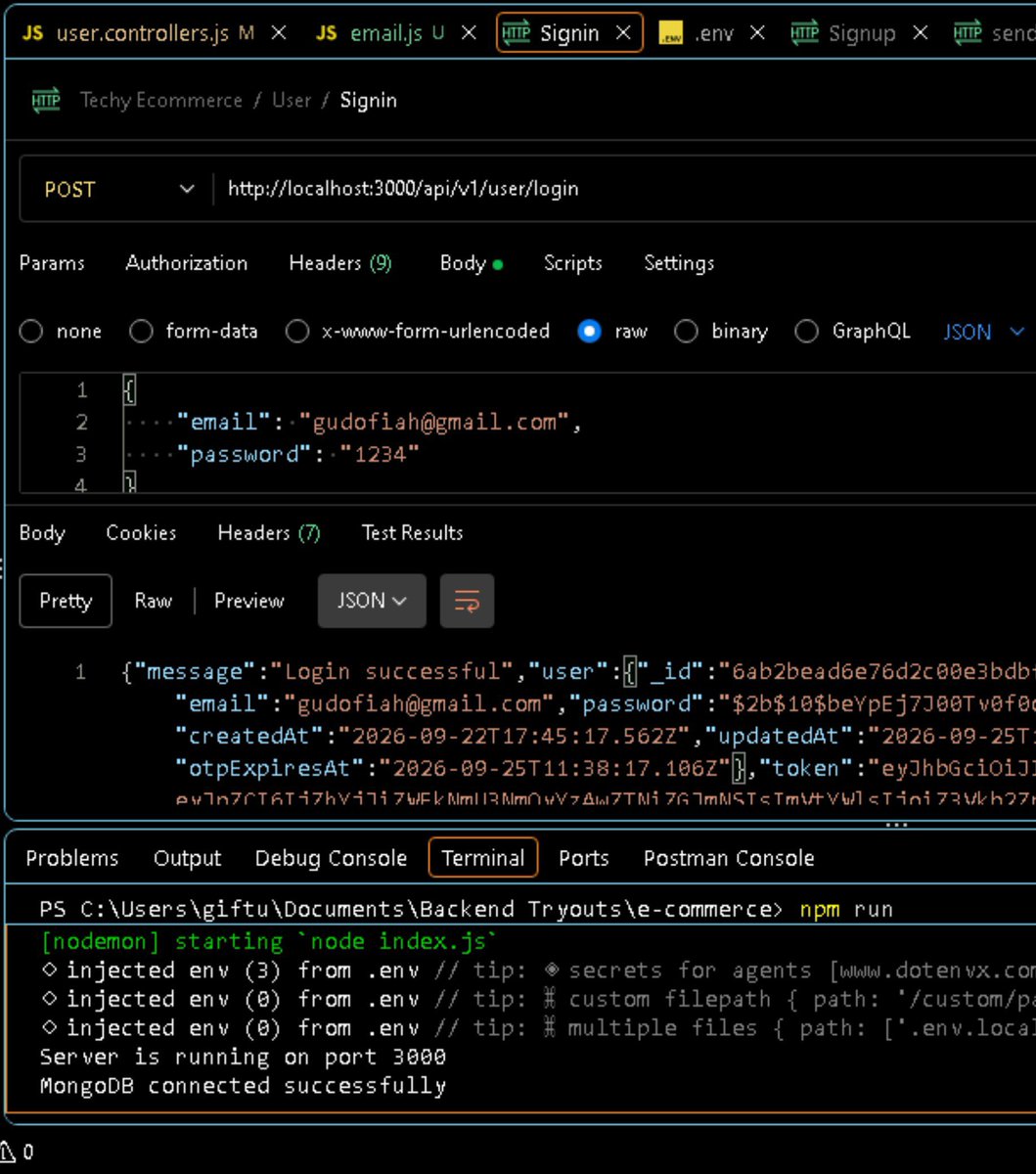Open the response Body tab

click(x=42, y=532)
